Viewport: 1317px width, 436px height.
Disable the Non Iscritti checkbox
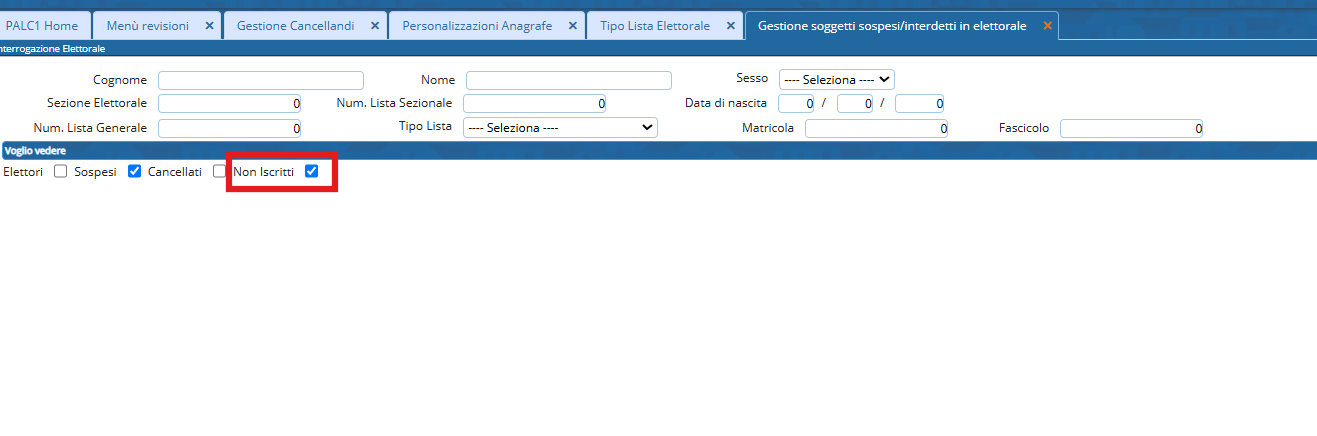click(x=312, y=172)
